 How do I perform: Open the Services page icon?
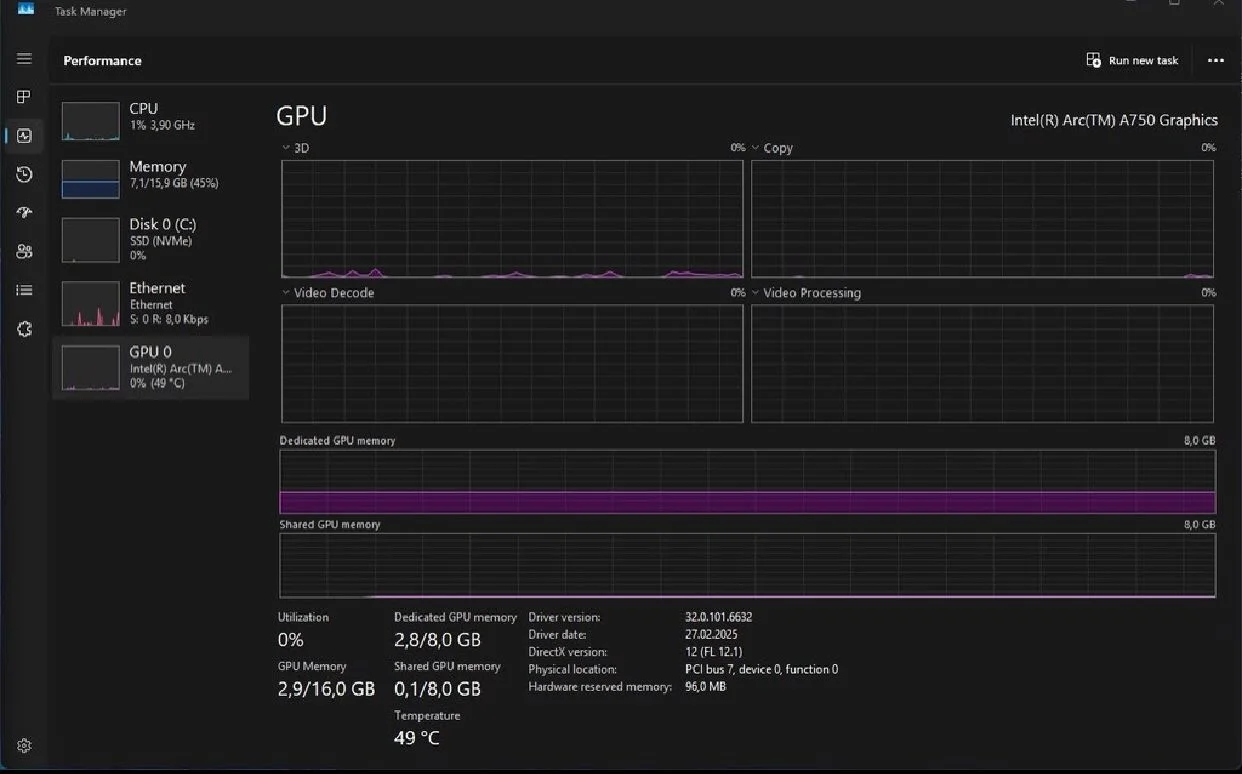pos(24,329)
